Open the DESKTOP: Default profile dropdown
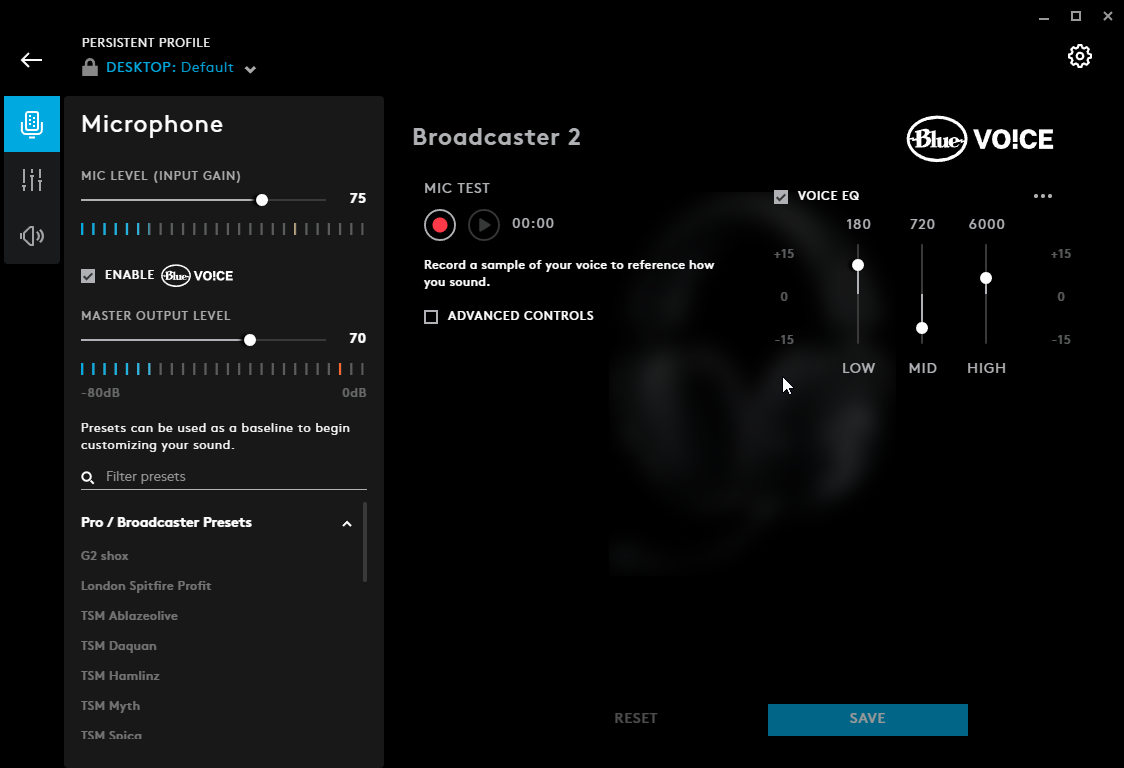 tap(250, 70)
